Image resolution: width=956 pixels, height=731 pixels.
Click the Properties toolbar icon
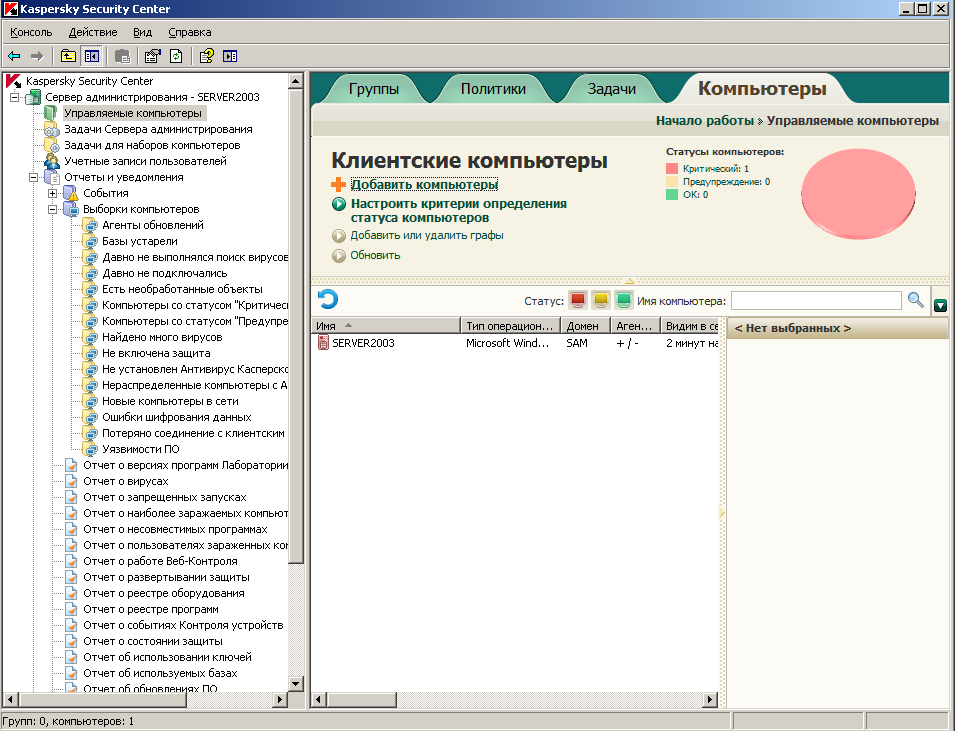[x=152, y=56]
